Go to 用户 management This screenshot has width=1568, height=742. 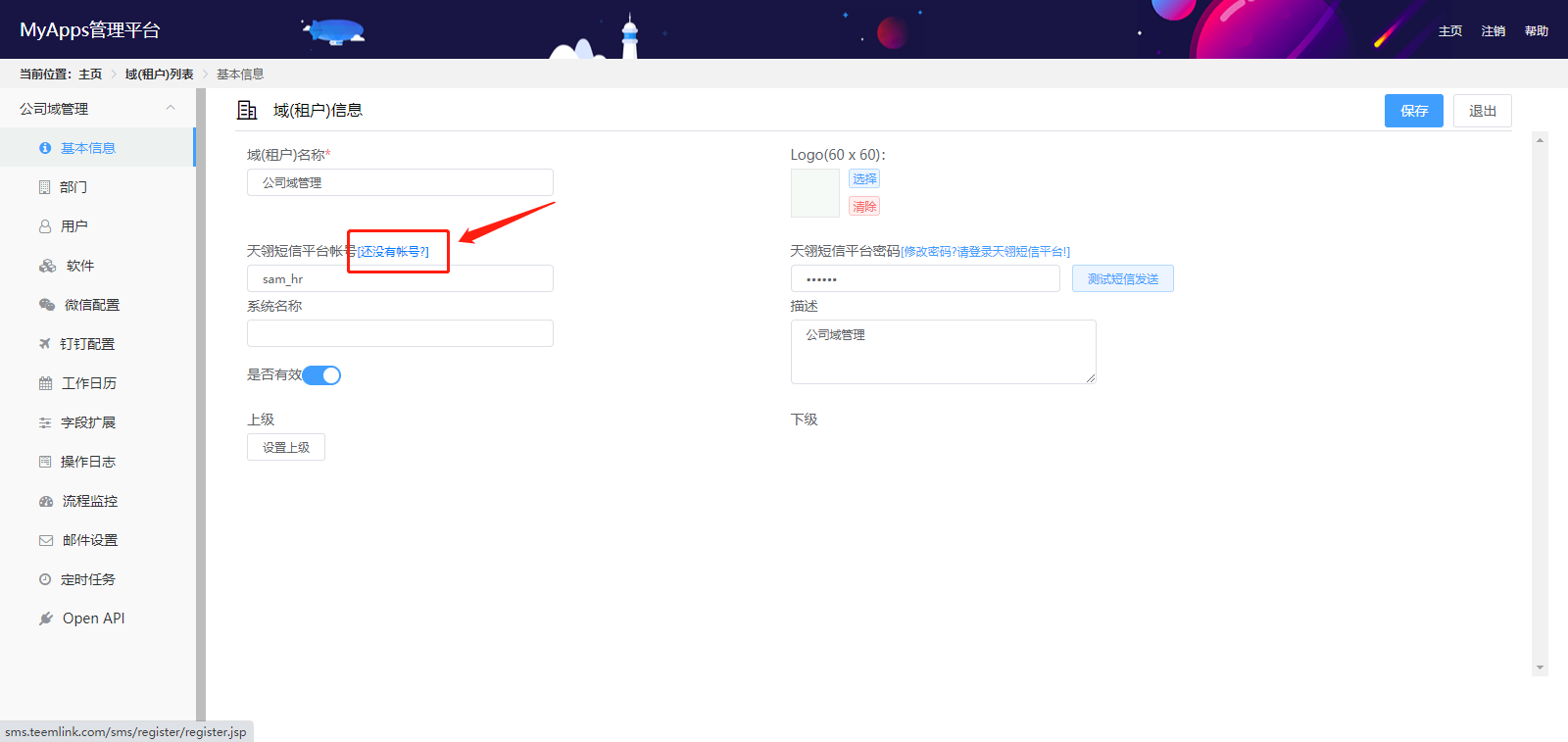(x=97, y=226)
